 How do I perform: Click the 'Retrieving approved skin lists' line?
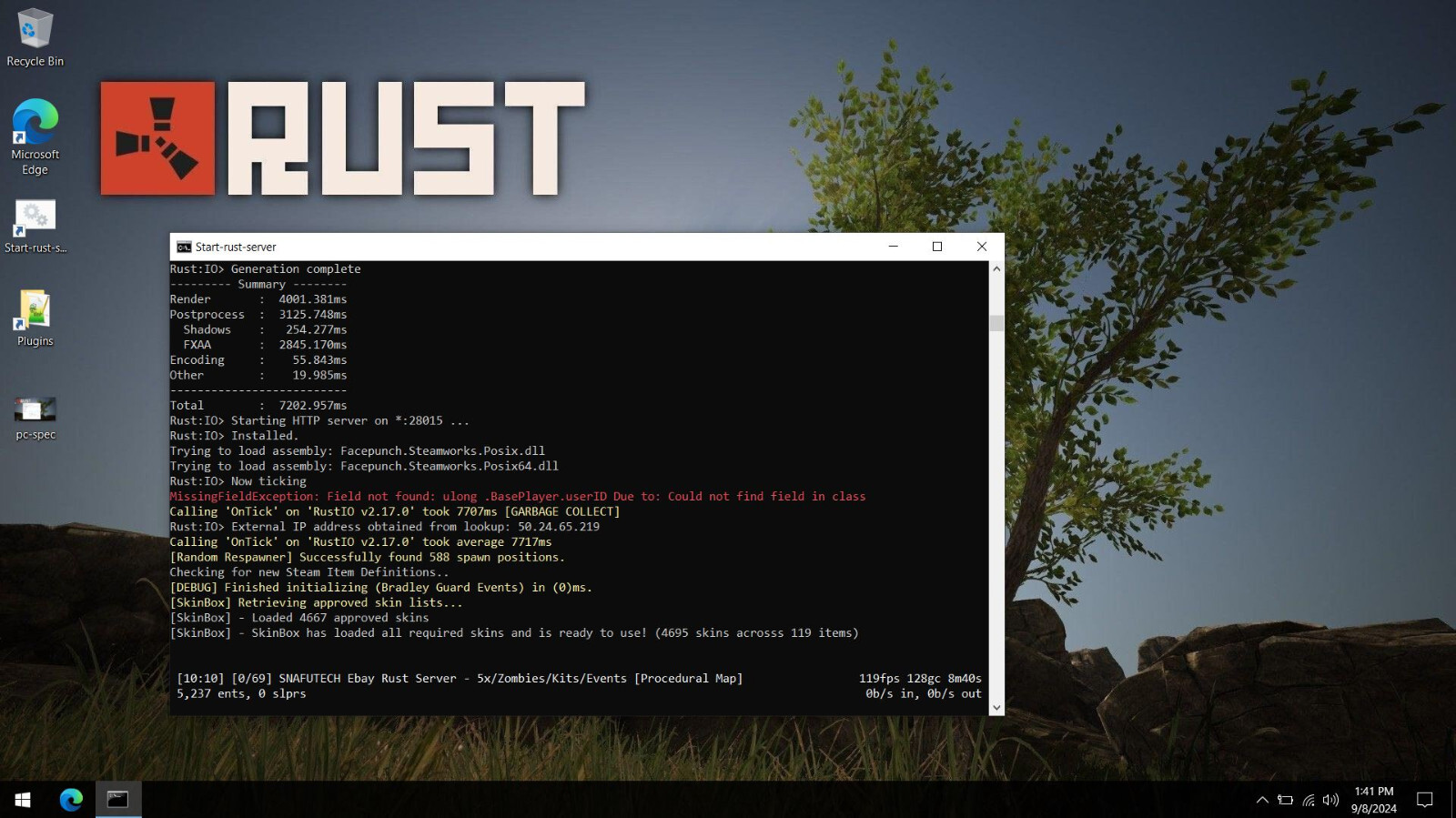[316, 602]
